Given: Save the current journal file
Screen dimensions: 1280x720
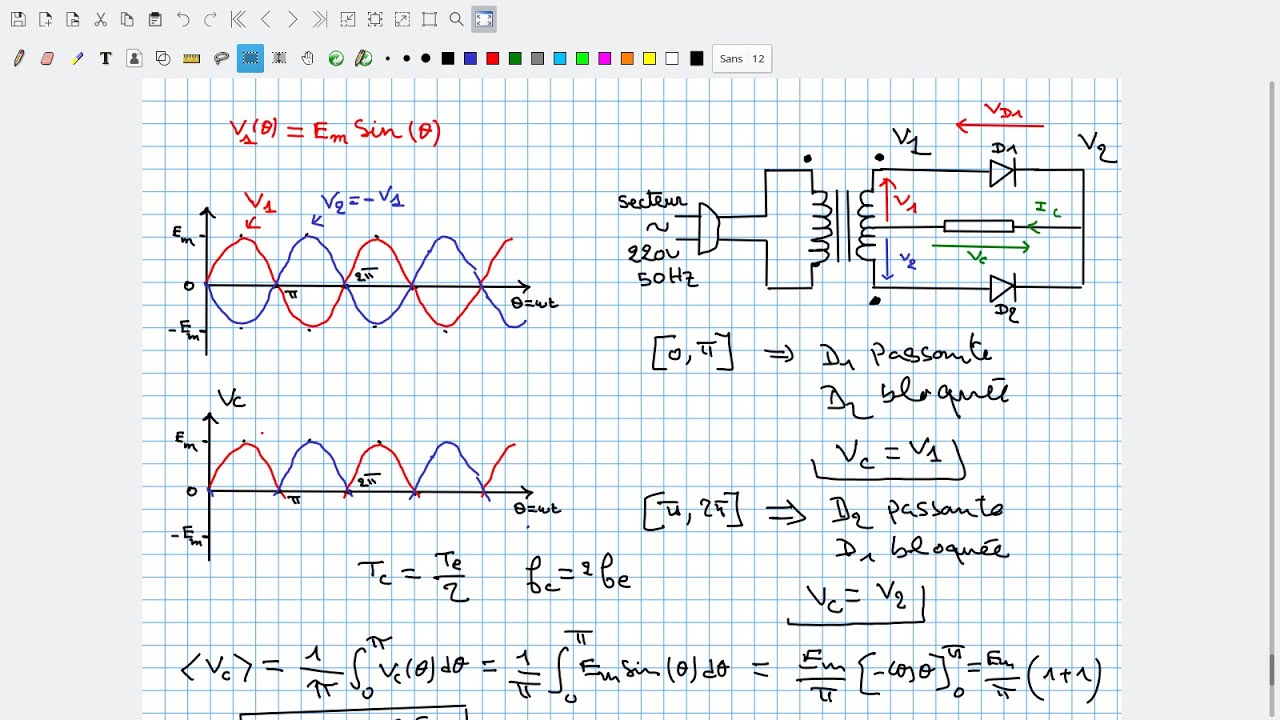Looking at the screenshot, I should tap(19, 19).
